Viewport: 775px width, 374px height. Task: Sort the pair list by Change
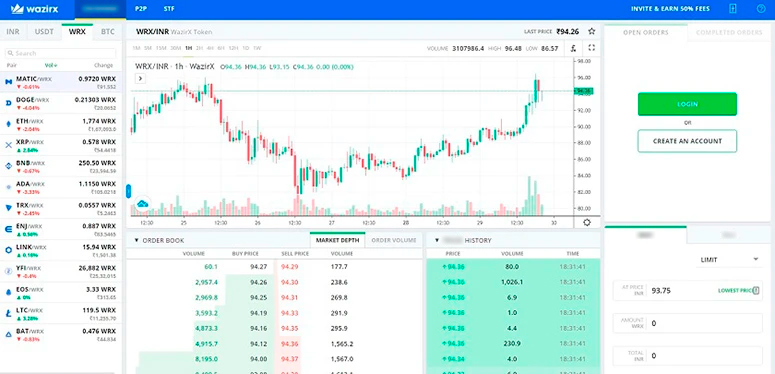pos(104,65)
